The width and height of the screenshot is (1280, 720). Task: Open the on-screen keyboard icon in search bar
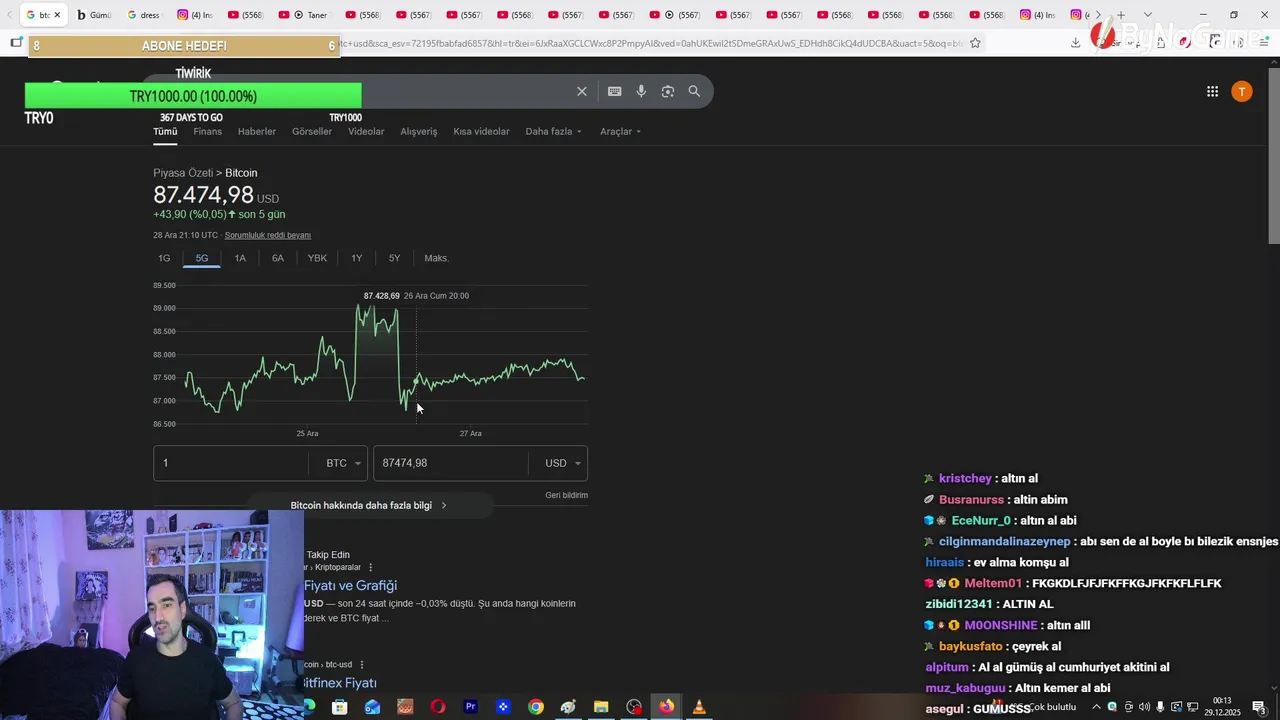614,91
